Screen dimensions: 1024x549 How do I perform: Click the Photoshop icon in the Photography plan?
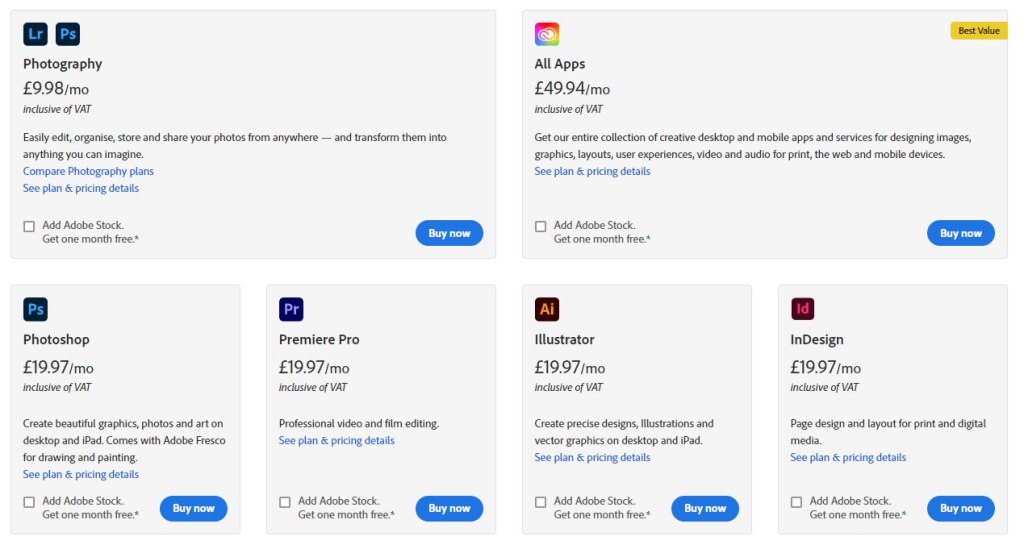[67, 34]
